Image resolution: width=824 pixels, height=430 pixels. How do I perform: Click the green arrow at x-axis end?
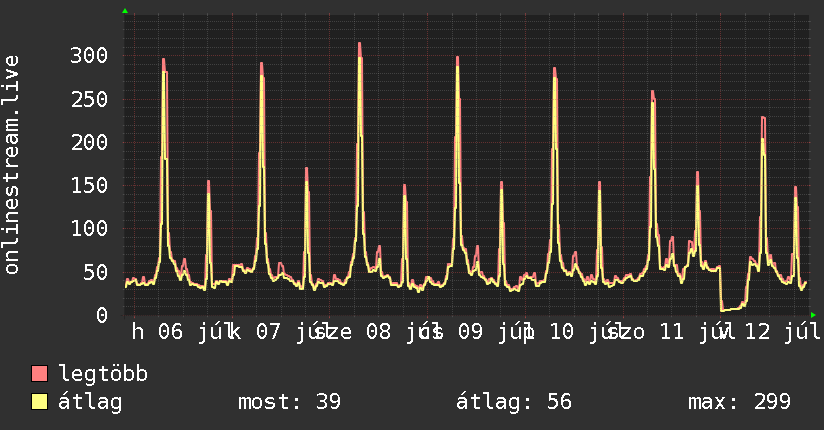click(813, 315)
